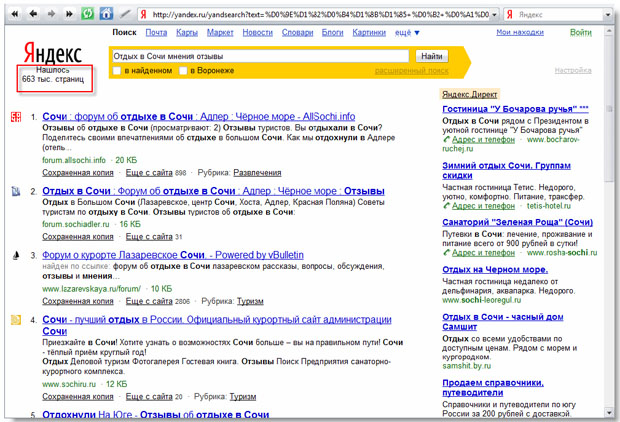Open ad 'Продаем справочники, путеводители'
Screen dimensions: 620x422
493,388
